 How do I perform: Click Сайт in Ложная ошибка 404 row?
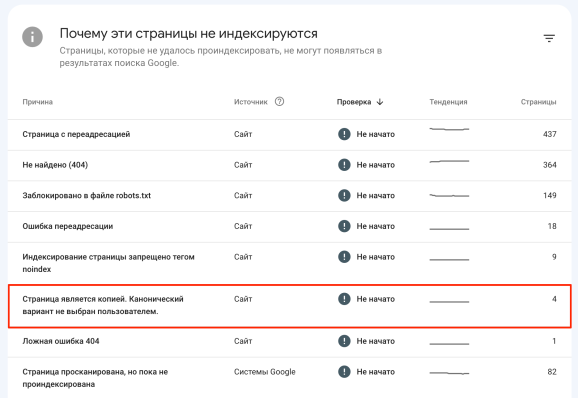[x=243, y=341]
